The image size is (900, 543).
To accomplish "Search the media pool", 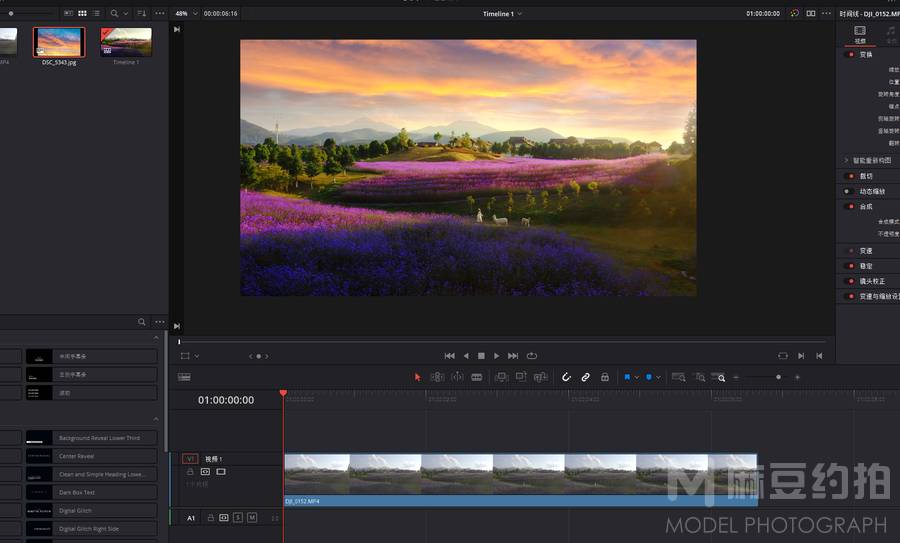I will pyautogui.click(x=114, y=13).
